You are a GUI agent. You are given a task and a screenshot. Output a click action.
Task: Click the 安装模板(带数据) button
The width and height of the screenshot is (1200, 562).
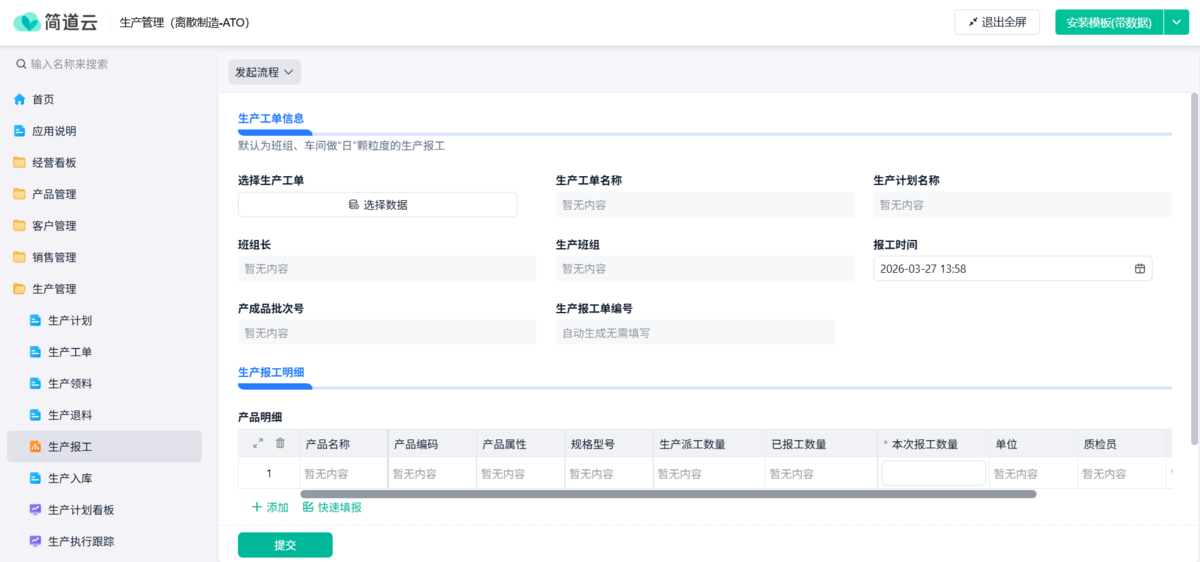coord(1109,22)
